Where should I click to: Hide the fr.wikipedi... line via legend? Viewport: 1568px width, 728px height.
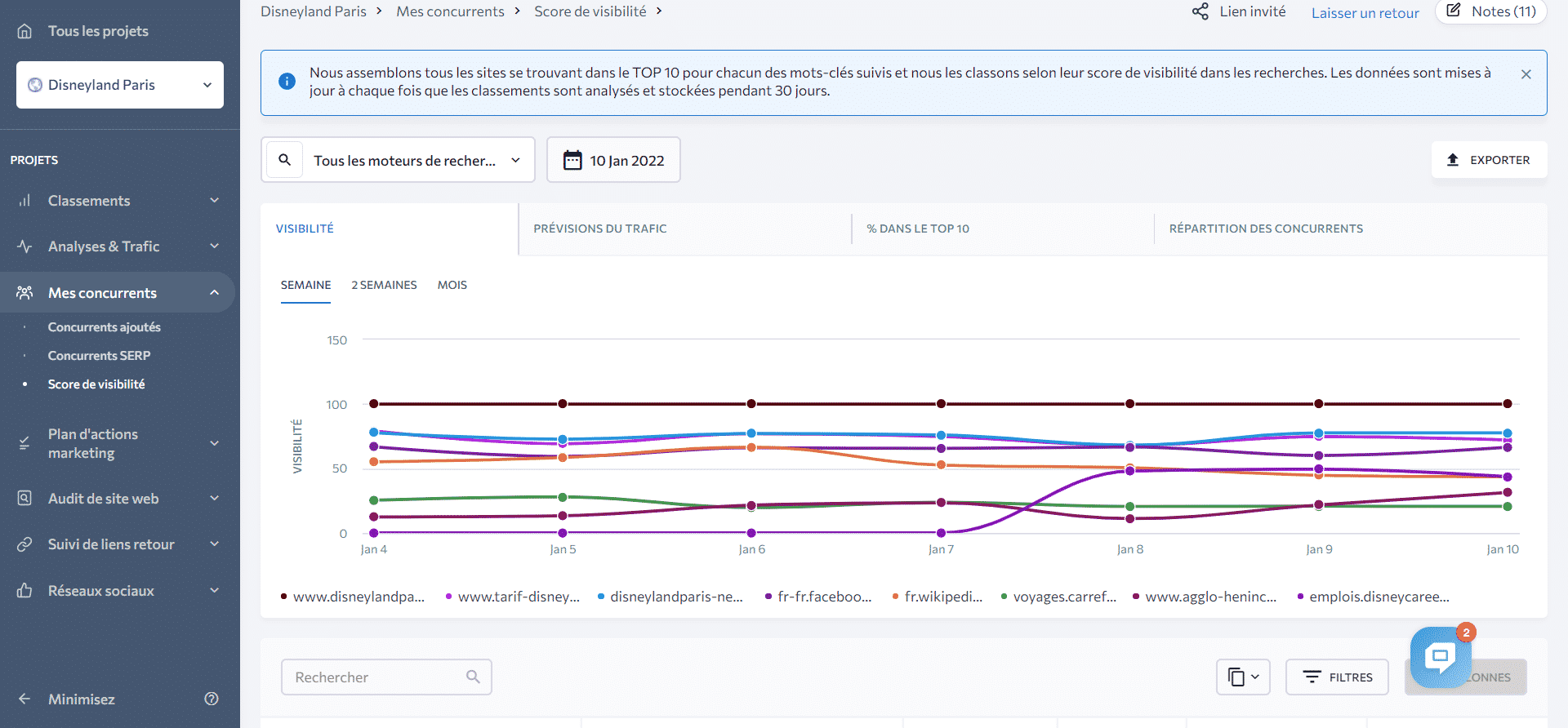(x=942, y=597)
